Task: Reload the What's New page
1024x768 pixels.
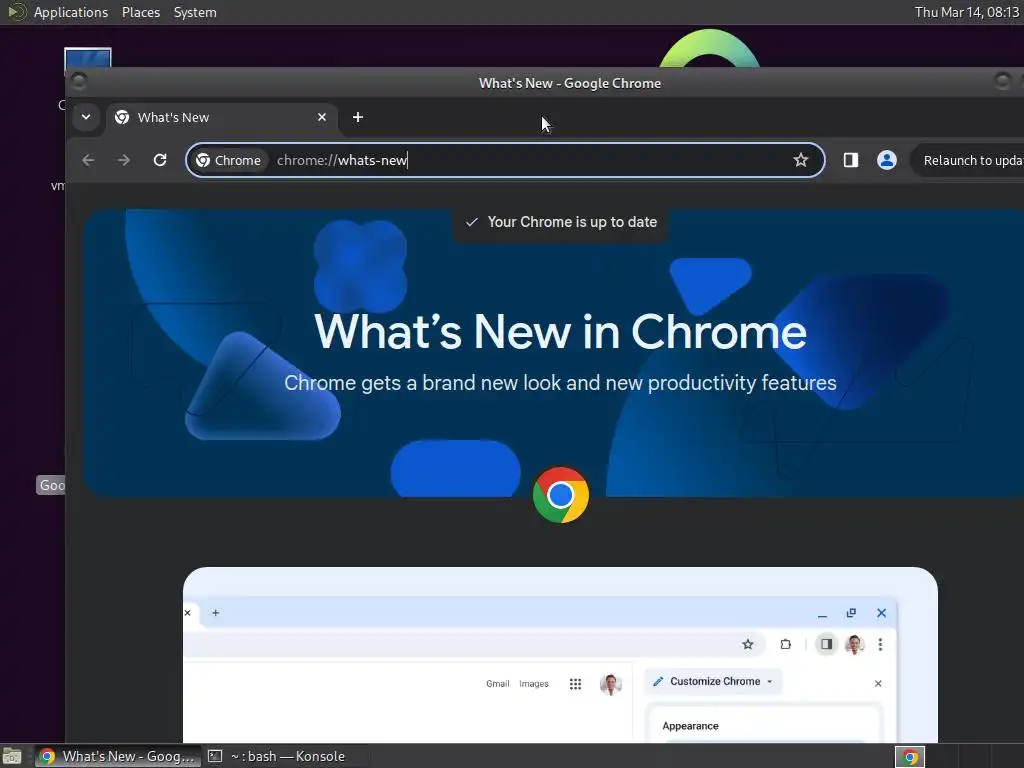Action: (x=160, y=160)
